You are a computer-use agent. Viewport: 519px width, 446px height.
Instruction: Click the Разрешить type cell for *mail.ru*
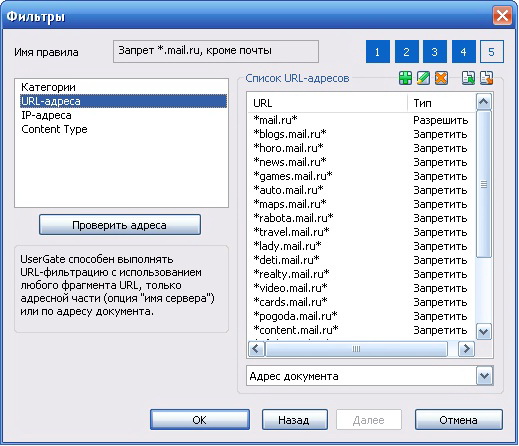441,120
